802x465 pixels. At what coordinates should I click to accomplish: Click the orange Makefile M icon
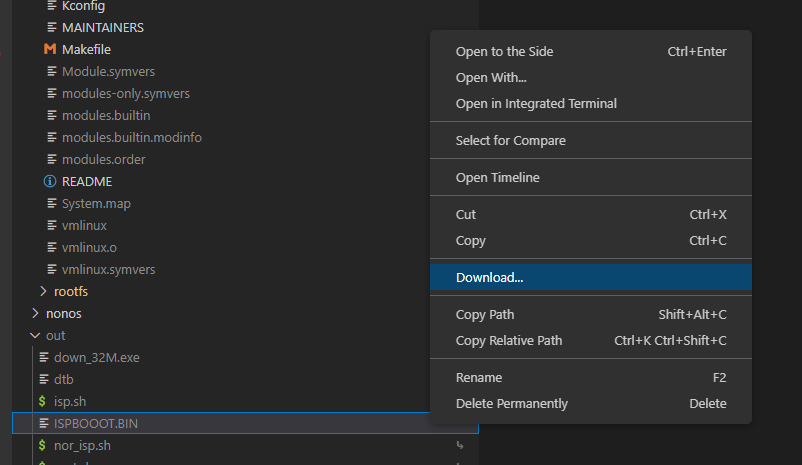pos(50,49)
